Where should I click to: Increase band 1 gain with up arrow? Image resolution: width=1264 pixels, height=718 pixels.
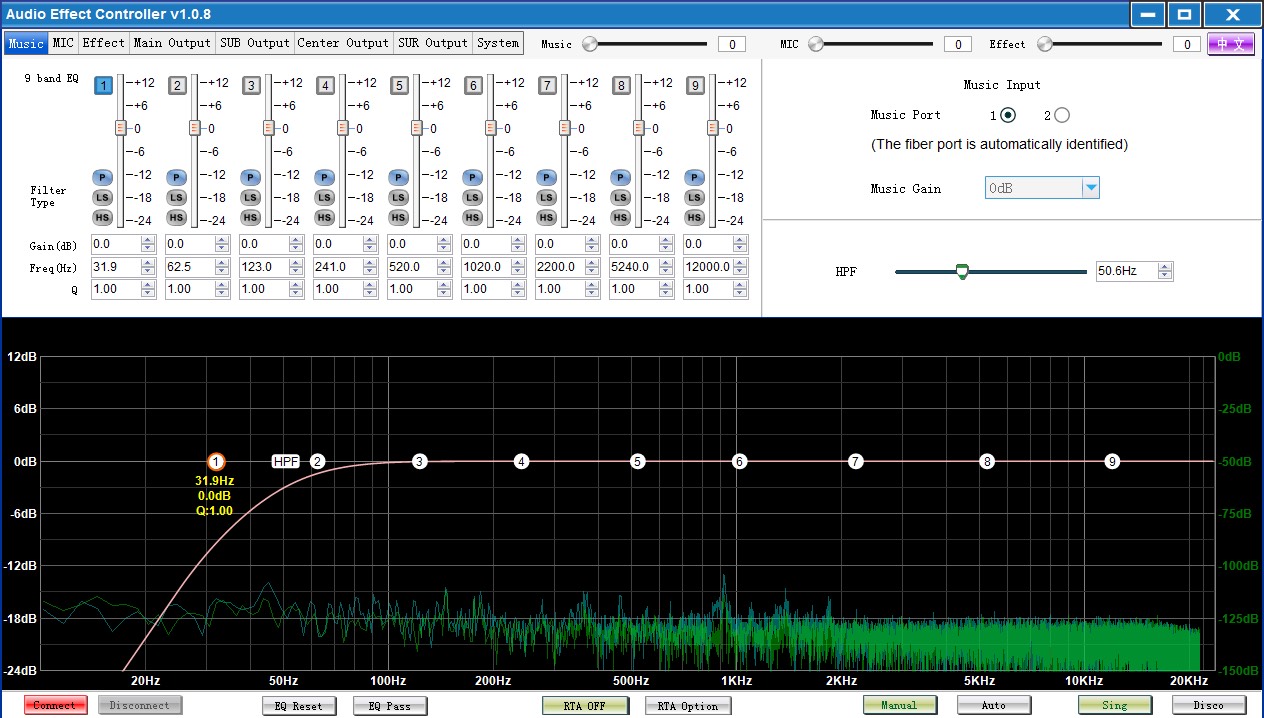(x=148, y=240)
